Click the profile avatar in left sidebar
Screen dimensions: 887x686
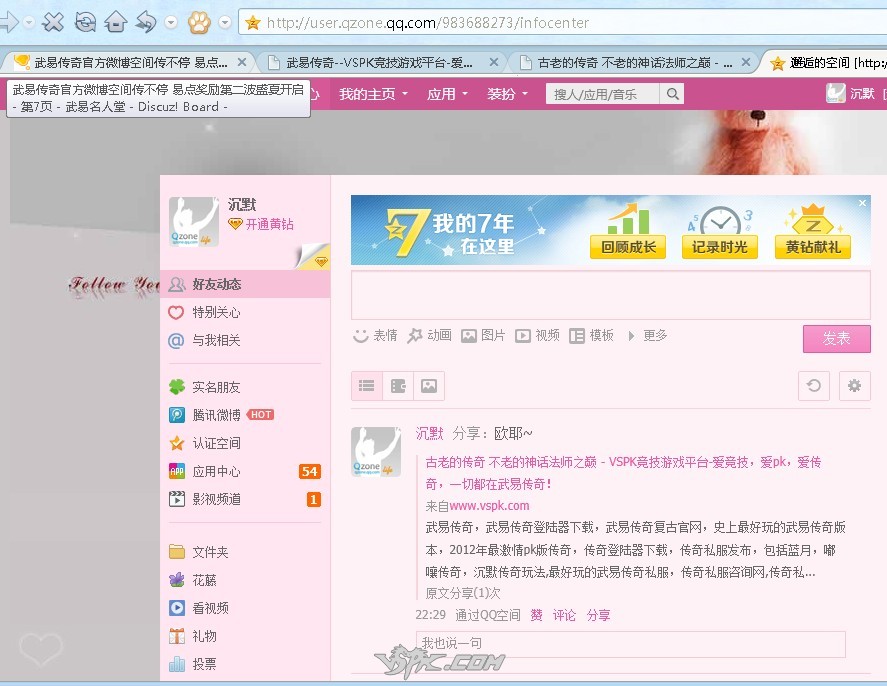pyautogui.click(x=194, y=221)
